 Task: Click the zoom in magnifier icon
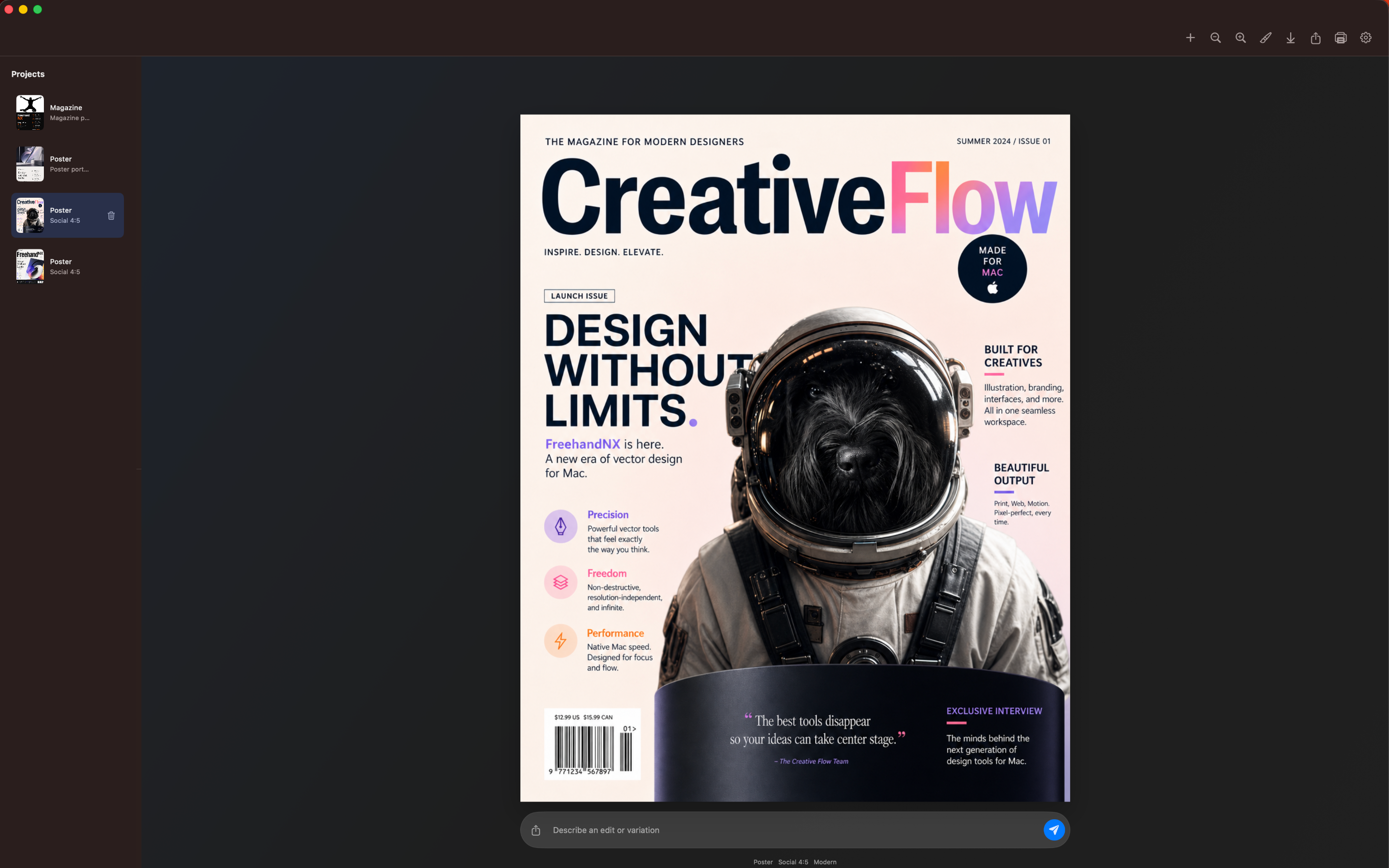[x=1241, y=38]
